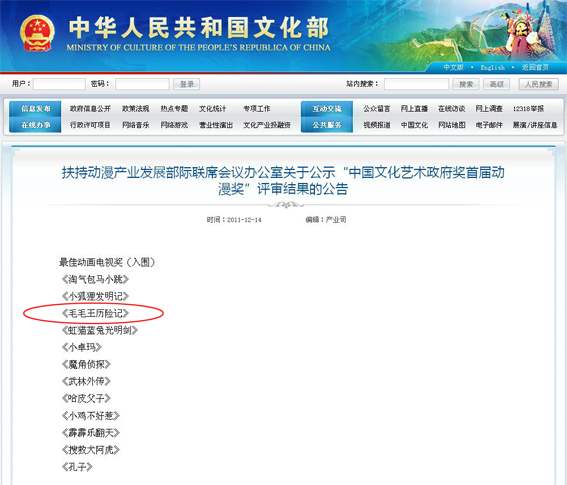Click the 登录 login button
Image resolution: width=567 pixels, height=485 pixels.
[x=187, y=84]
